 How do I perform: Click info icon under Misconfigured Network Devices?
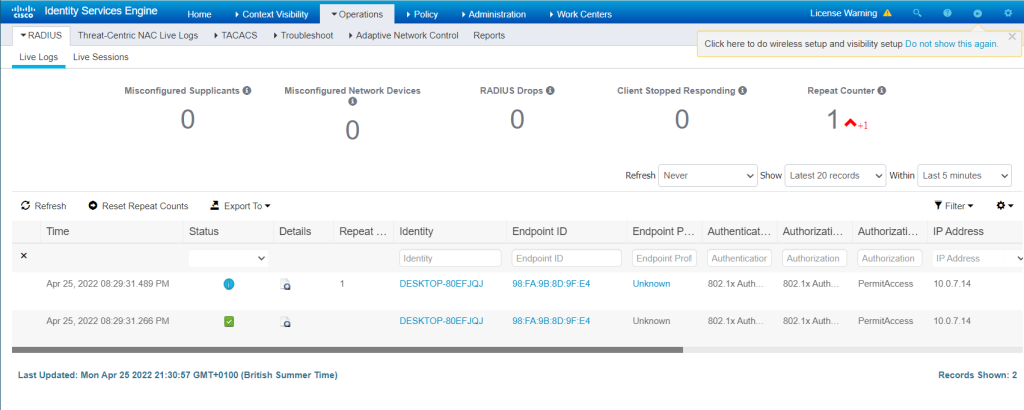pos(353,102)
